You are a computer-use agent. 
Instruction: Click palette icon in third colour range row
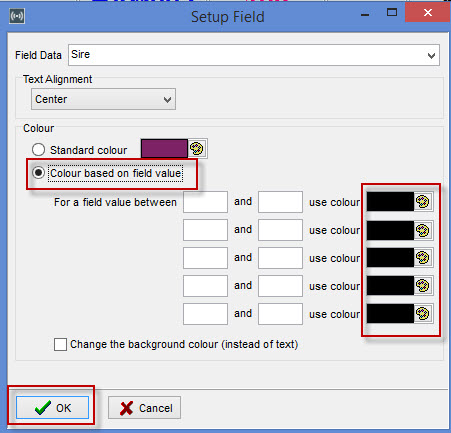(x=423, y=258)
